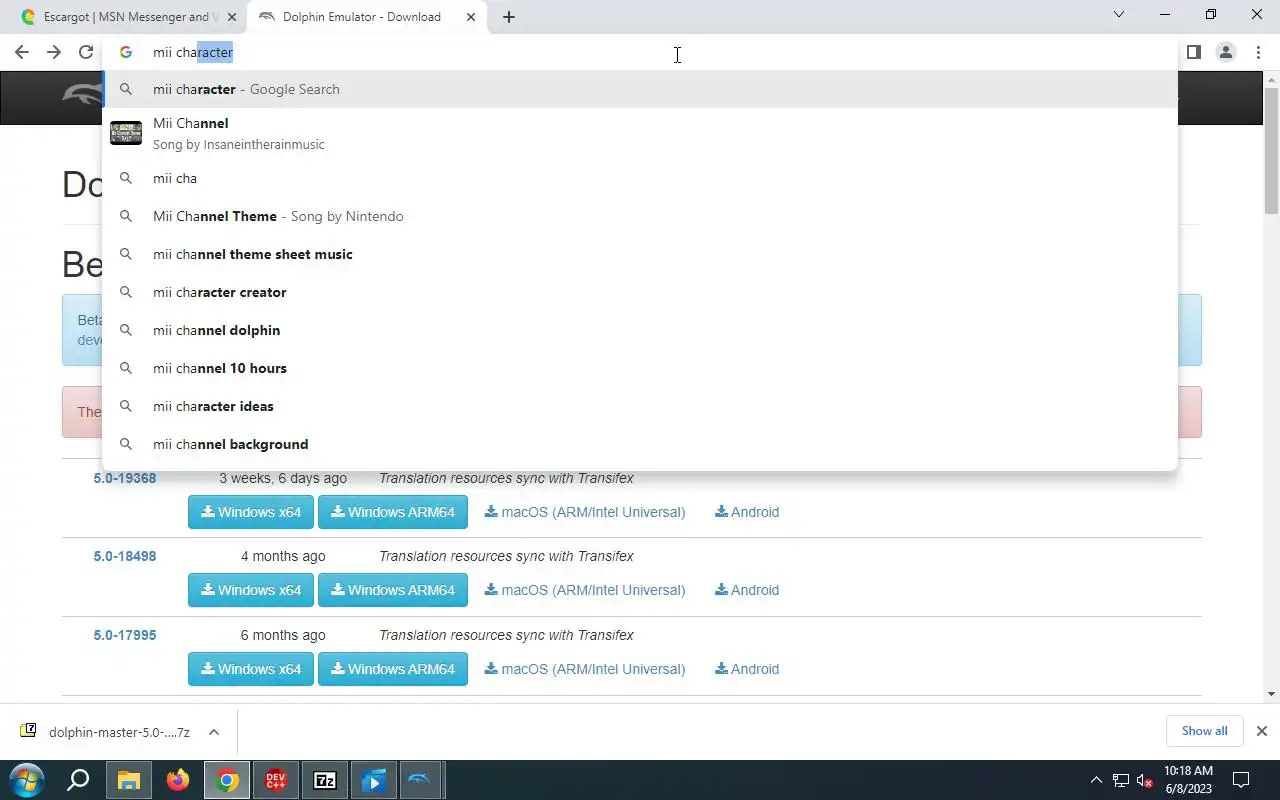1280x800 pixels.
Task: Open taskbar search
Action: [x=78, y=780]
